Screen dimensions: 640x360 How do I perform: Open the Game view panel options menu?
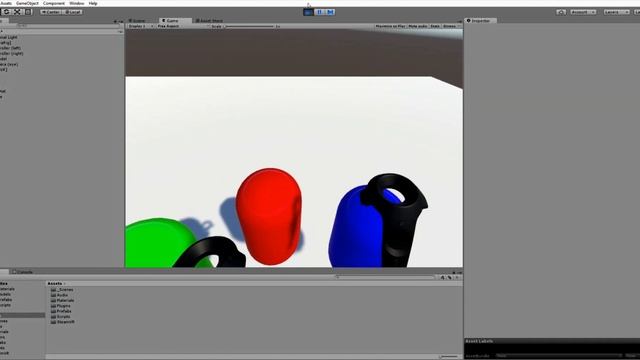point(460,21)
